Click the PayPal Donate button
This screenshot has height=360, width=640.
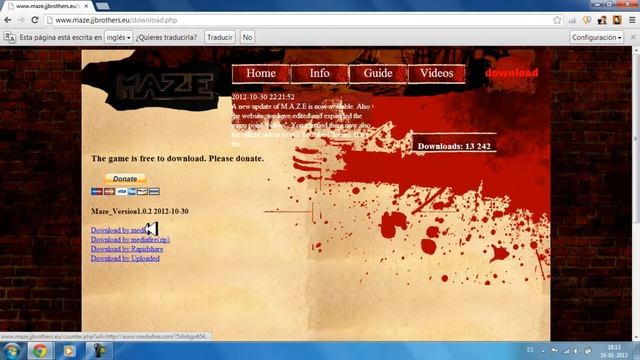125,179
